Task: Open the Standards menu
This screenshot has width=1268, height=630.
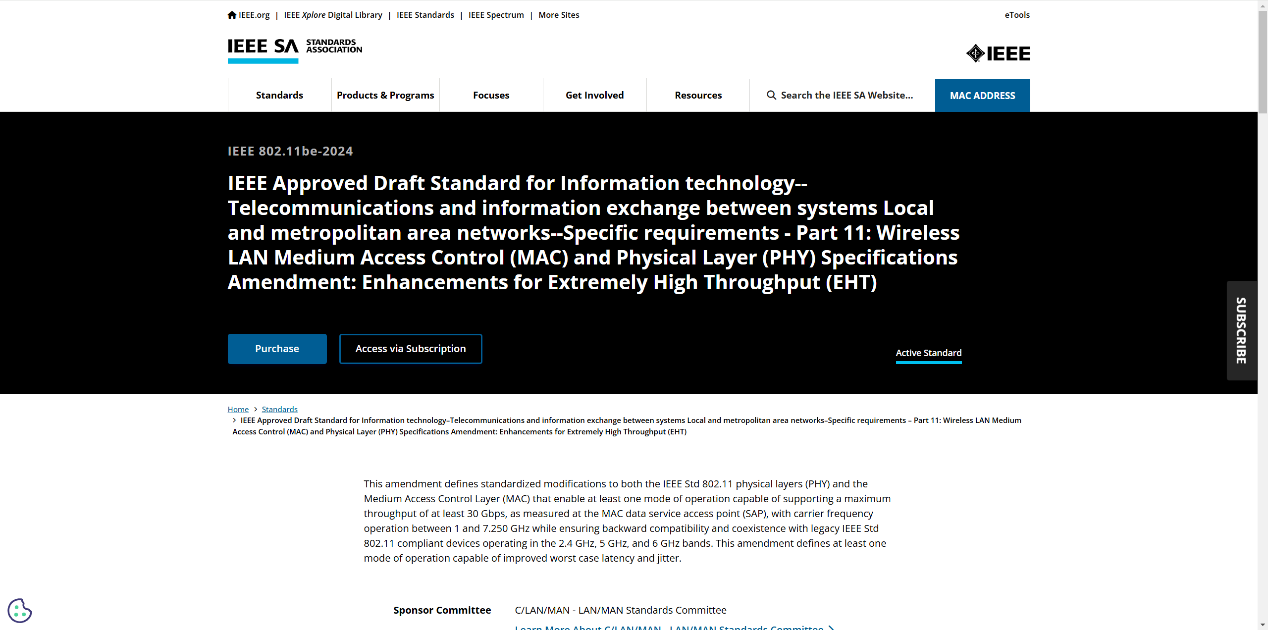Action: click(x=279, y=95)
